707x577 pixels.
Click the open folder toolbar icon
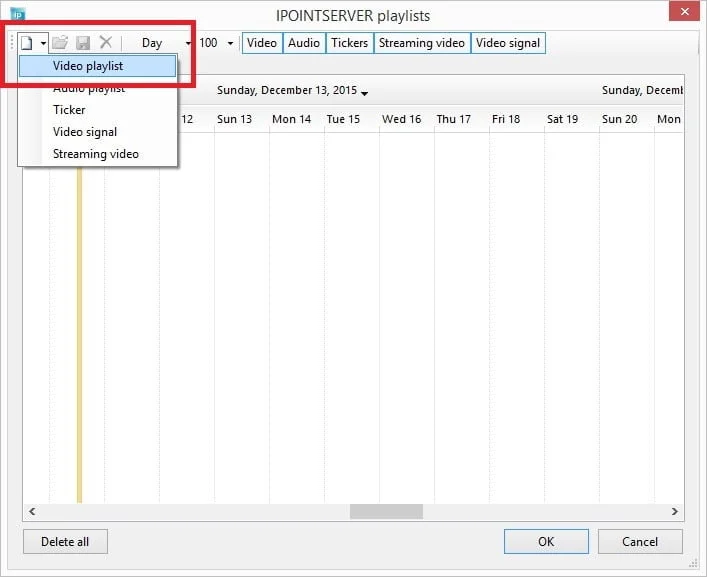60,43
